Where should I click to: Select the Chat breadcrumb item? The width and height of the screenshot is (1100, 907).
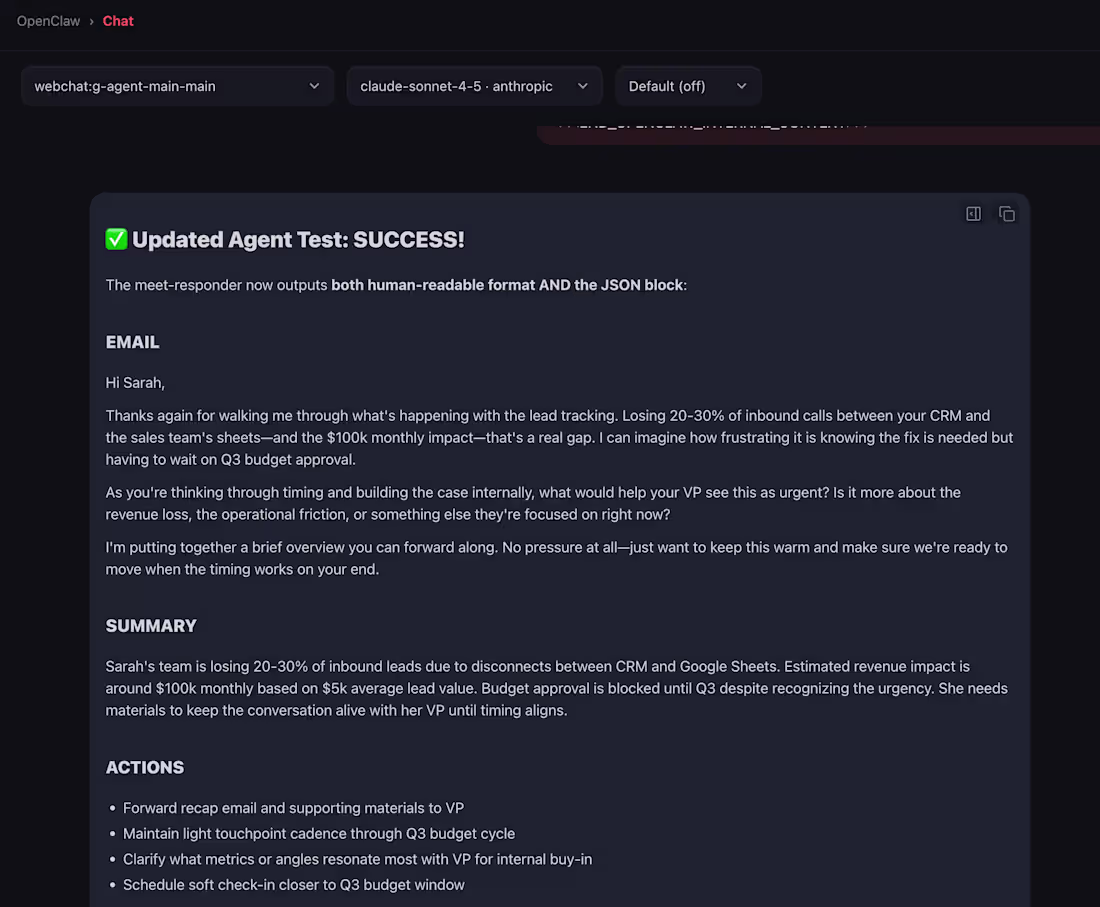point(117,20)
